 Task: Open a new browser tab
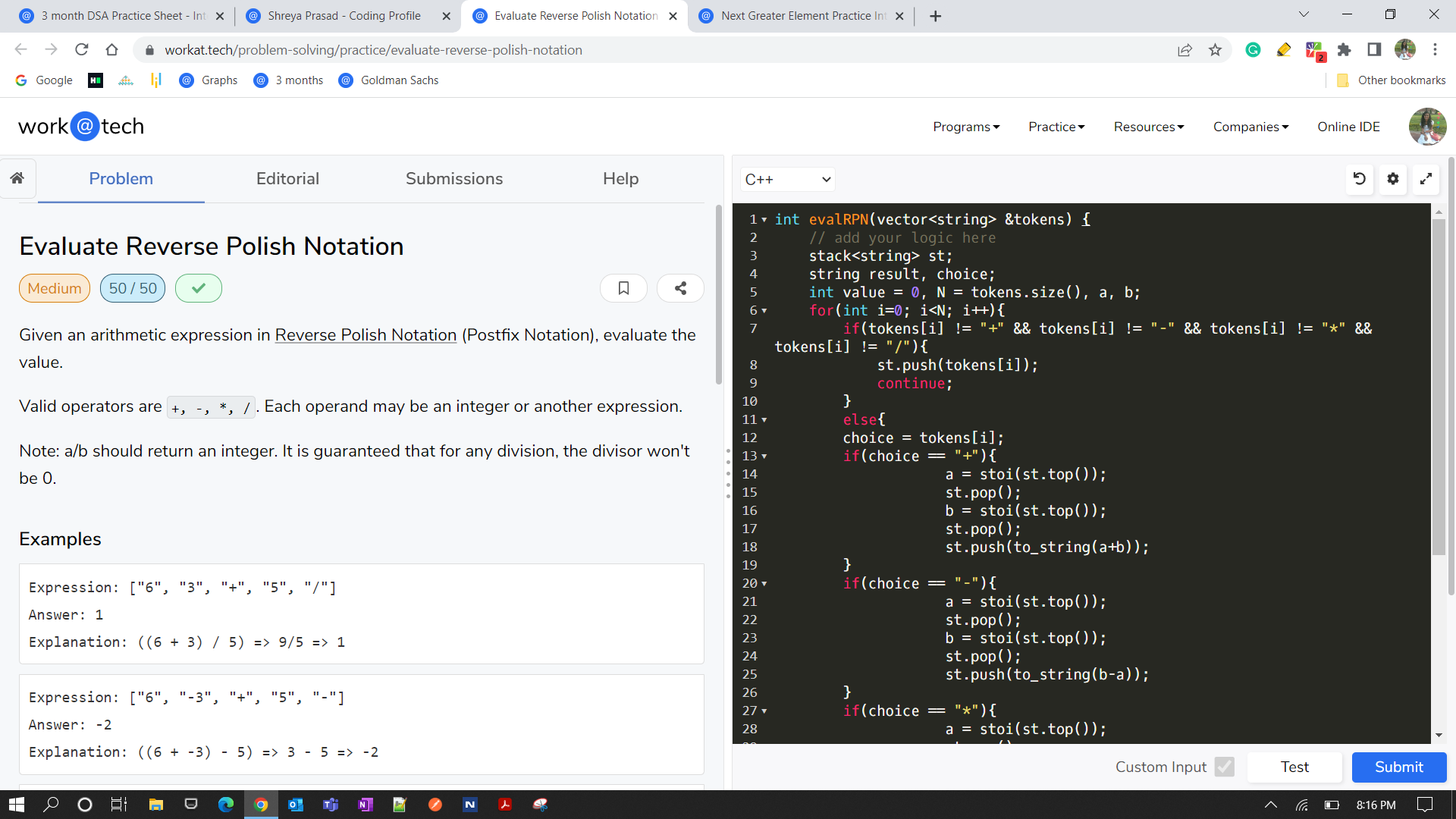(936, 16)
